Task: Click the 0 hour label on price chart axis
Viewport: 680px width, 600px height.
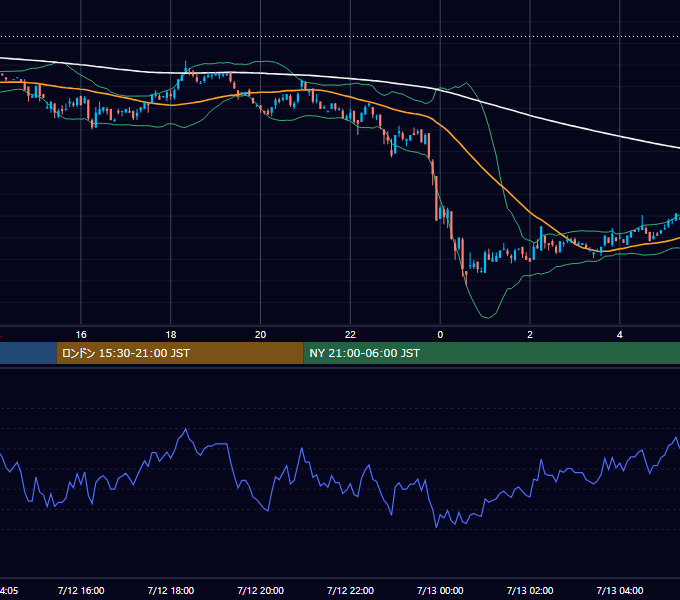Action: point(440,335)
